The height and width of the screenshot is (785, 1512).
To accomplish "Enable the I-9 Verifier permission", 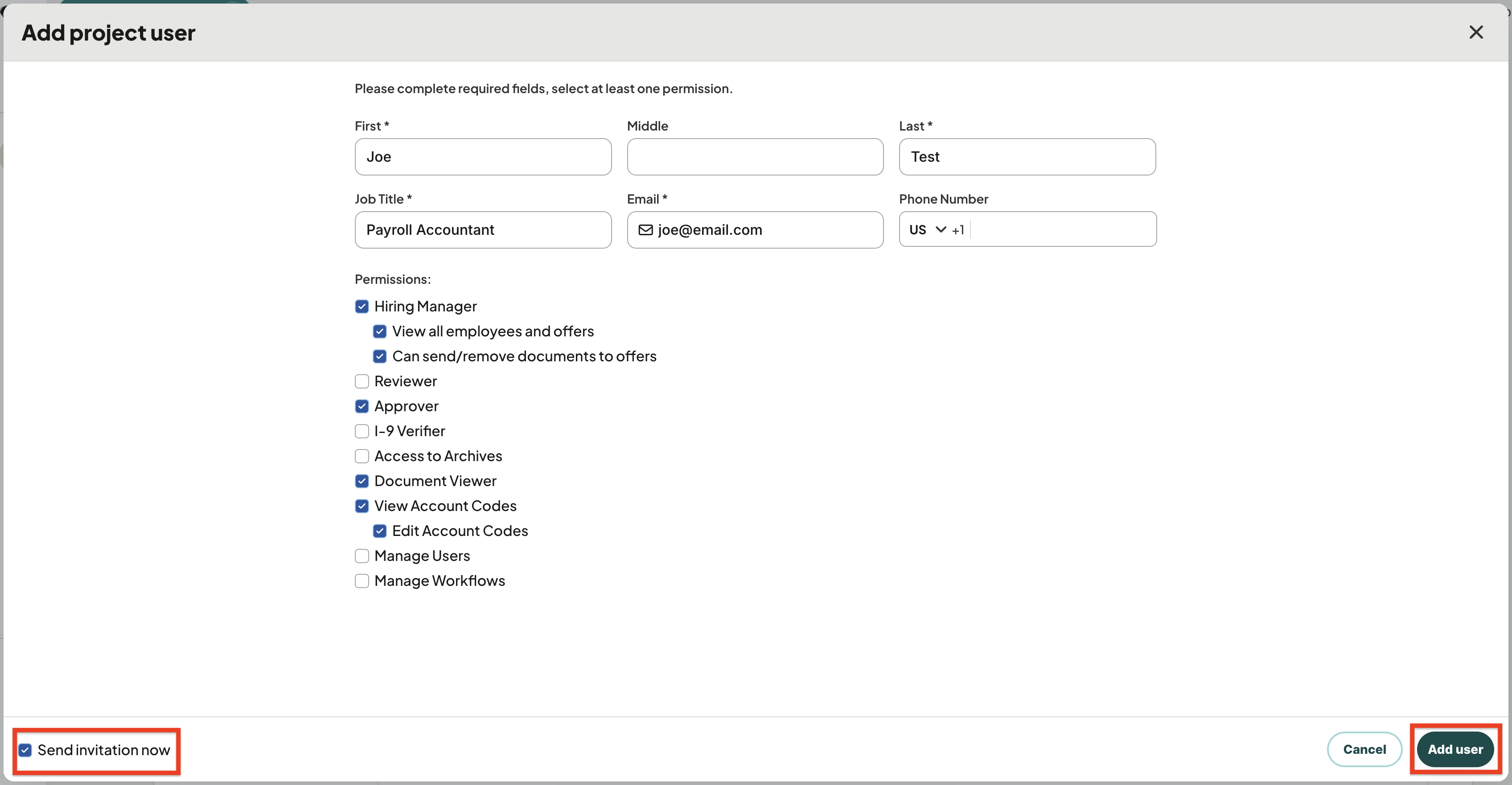I will tap(362, 431).
